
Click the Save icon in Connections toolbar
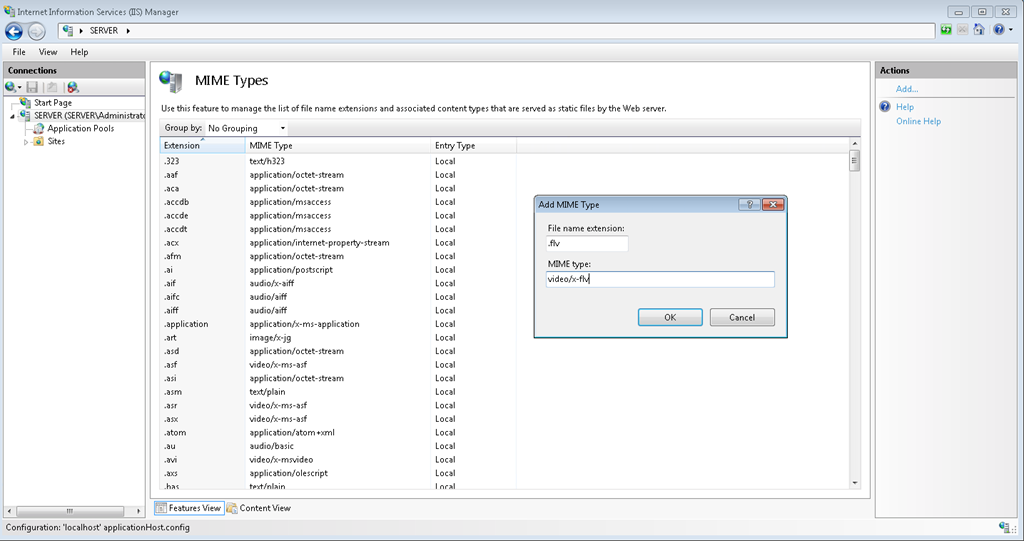[32, 87]
